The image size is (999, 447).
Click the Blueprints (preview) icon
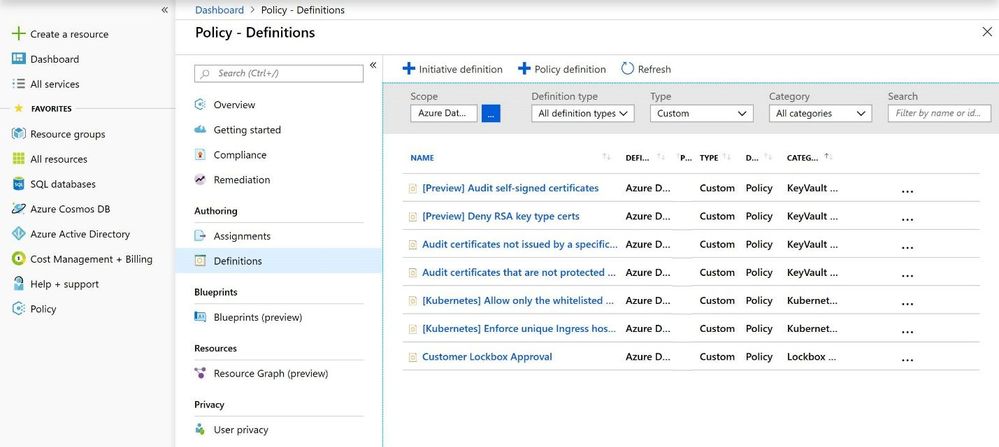click(200, 317)
